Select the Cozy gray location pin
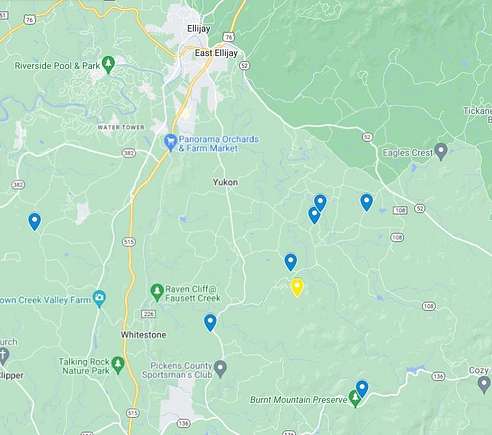Image resolution: width=492 pixels, height=435 pixels. (484, 384)
